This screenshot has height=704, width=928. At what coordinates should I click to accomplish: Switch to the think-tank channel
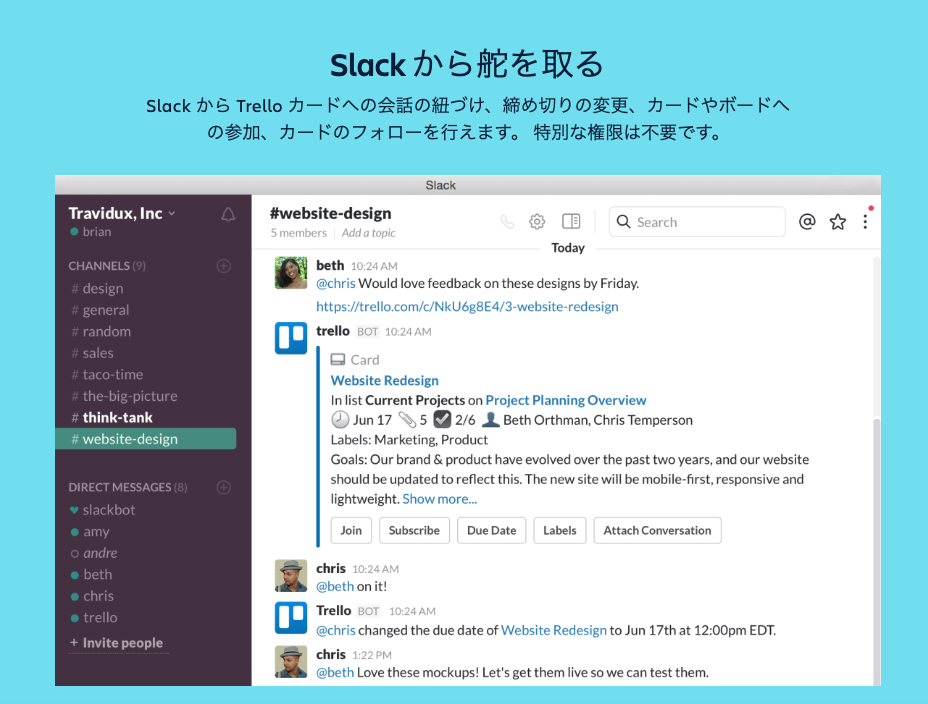117,418
